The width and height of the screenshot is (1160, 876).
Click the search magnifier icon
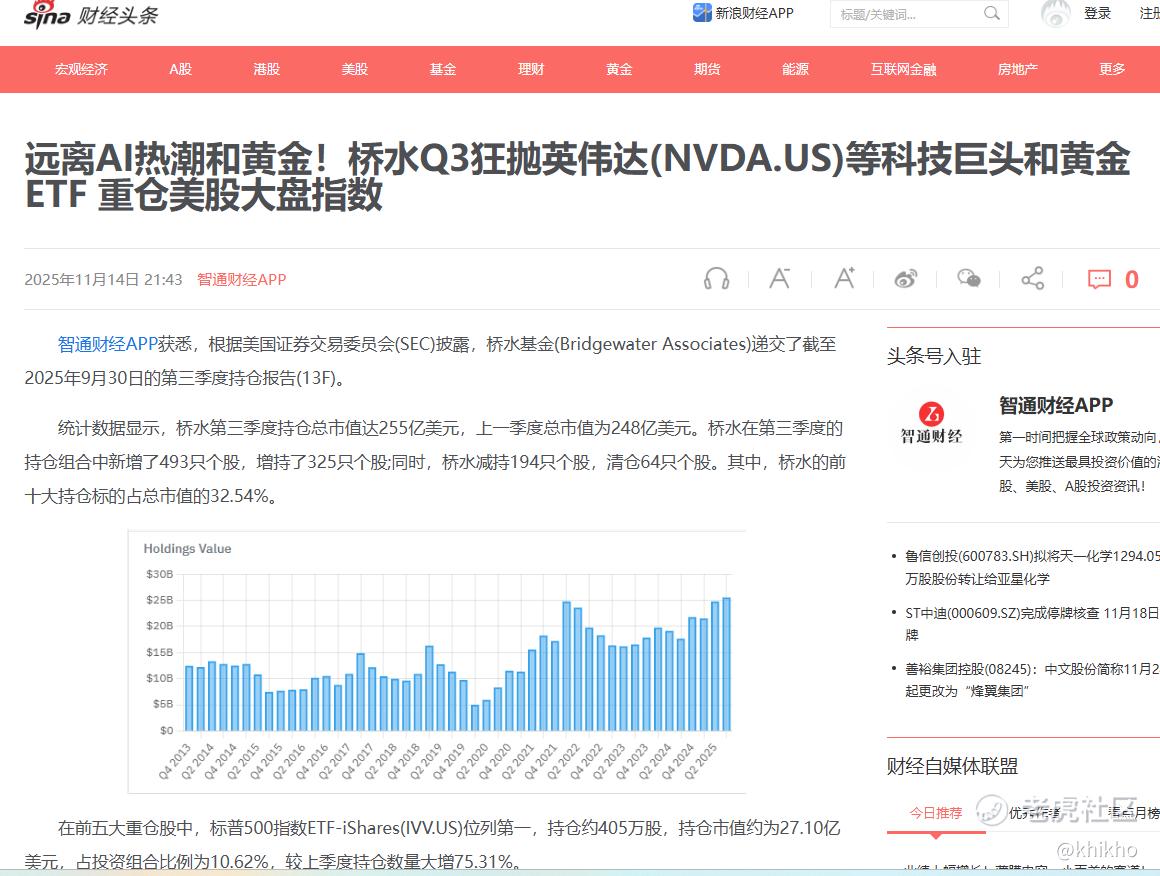991,13
